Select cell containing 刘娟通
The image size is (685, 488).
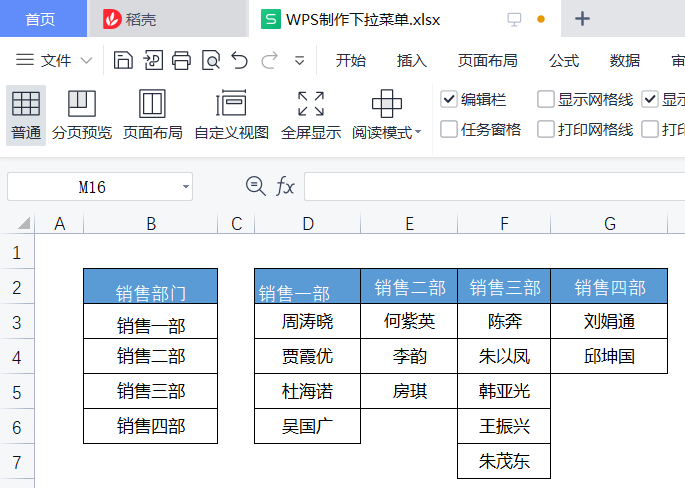tap(609, 321)
